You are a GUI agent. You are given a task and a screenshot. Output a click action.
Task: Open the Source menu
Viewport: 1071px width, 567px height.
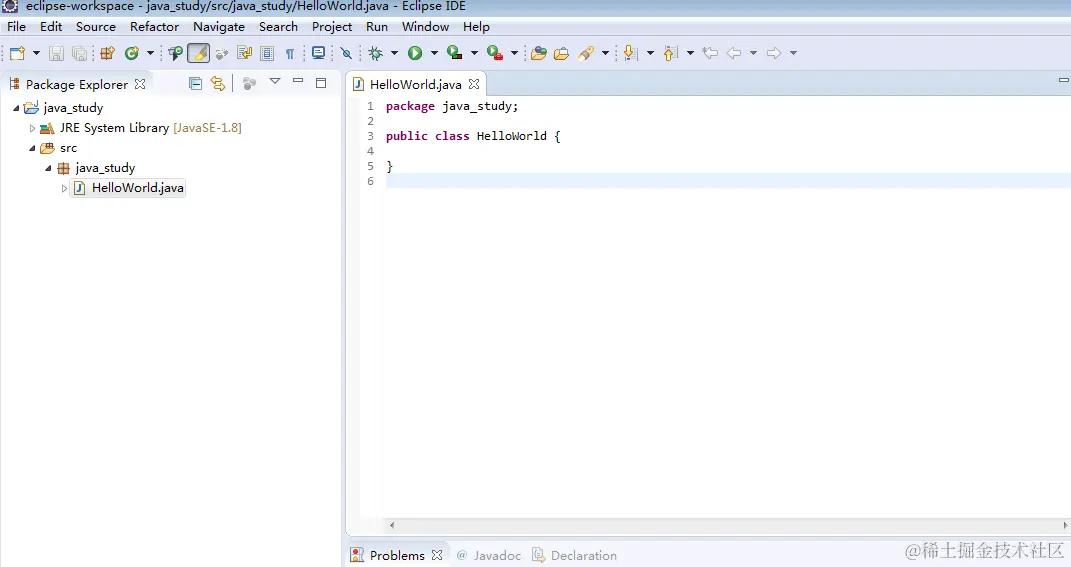(x=96, y=27)
